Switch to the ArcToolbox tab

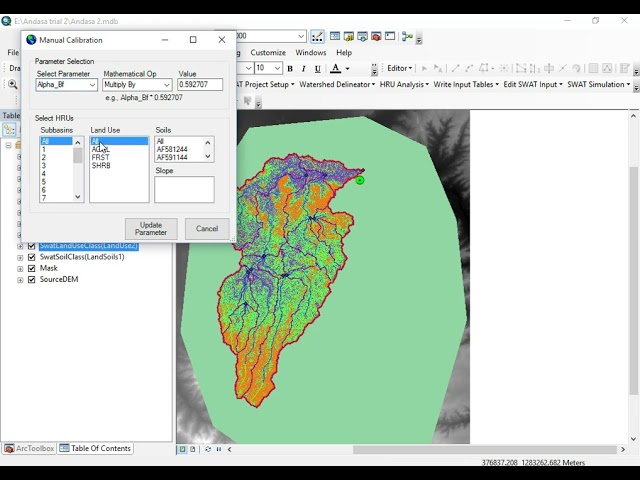click(x=29, y=449)
